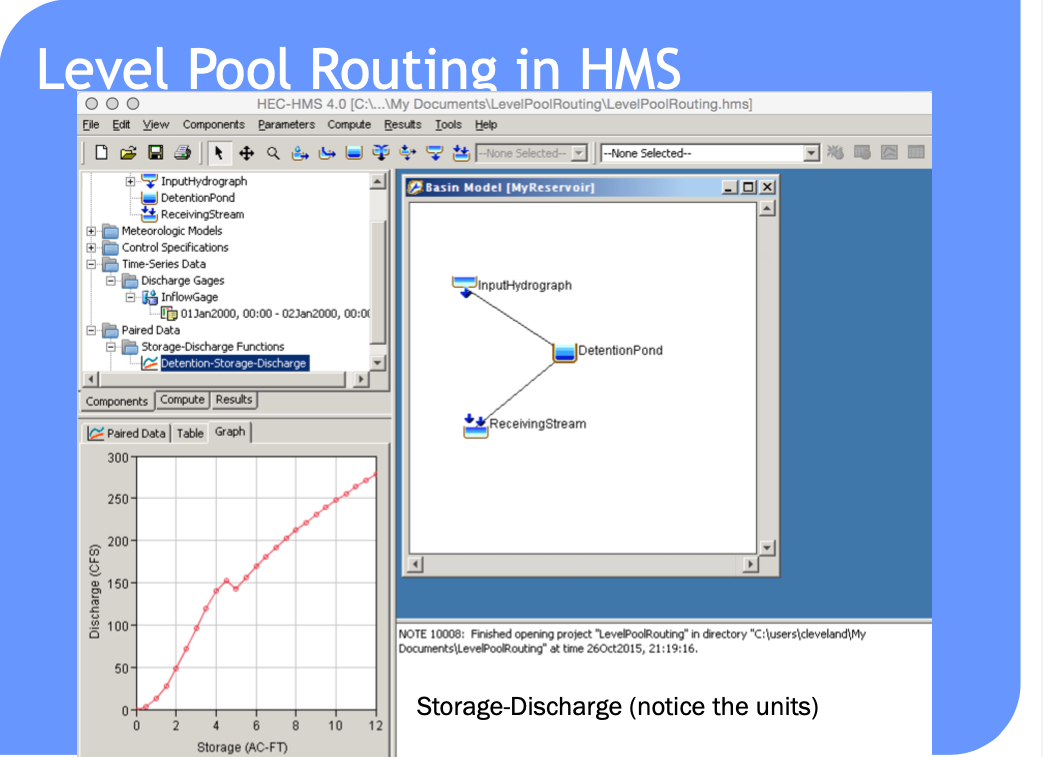The width and height of the screenshot is (1043, 757).
Task: Select the junction creation tool
Action: click(x=380, y=154)
